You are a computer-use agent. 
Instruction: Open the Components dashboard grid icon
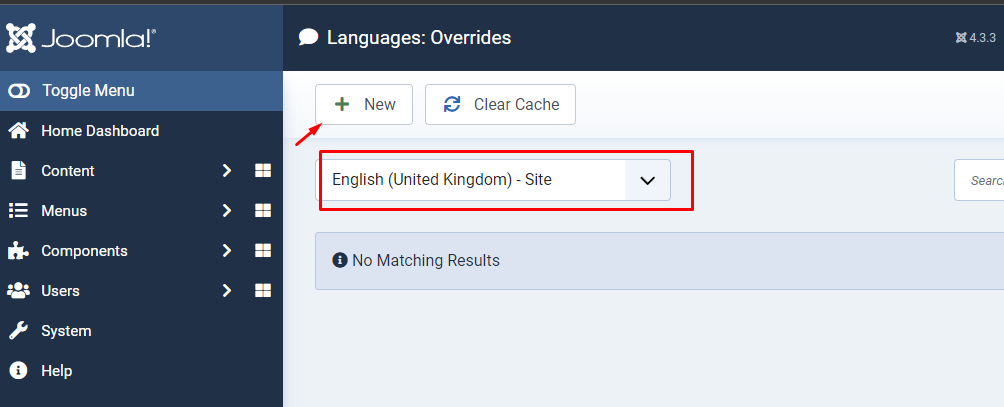pos(263,251)
